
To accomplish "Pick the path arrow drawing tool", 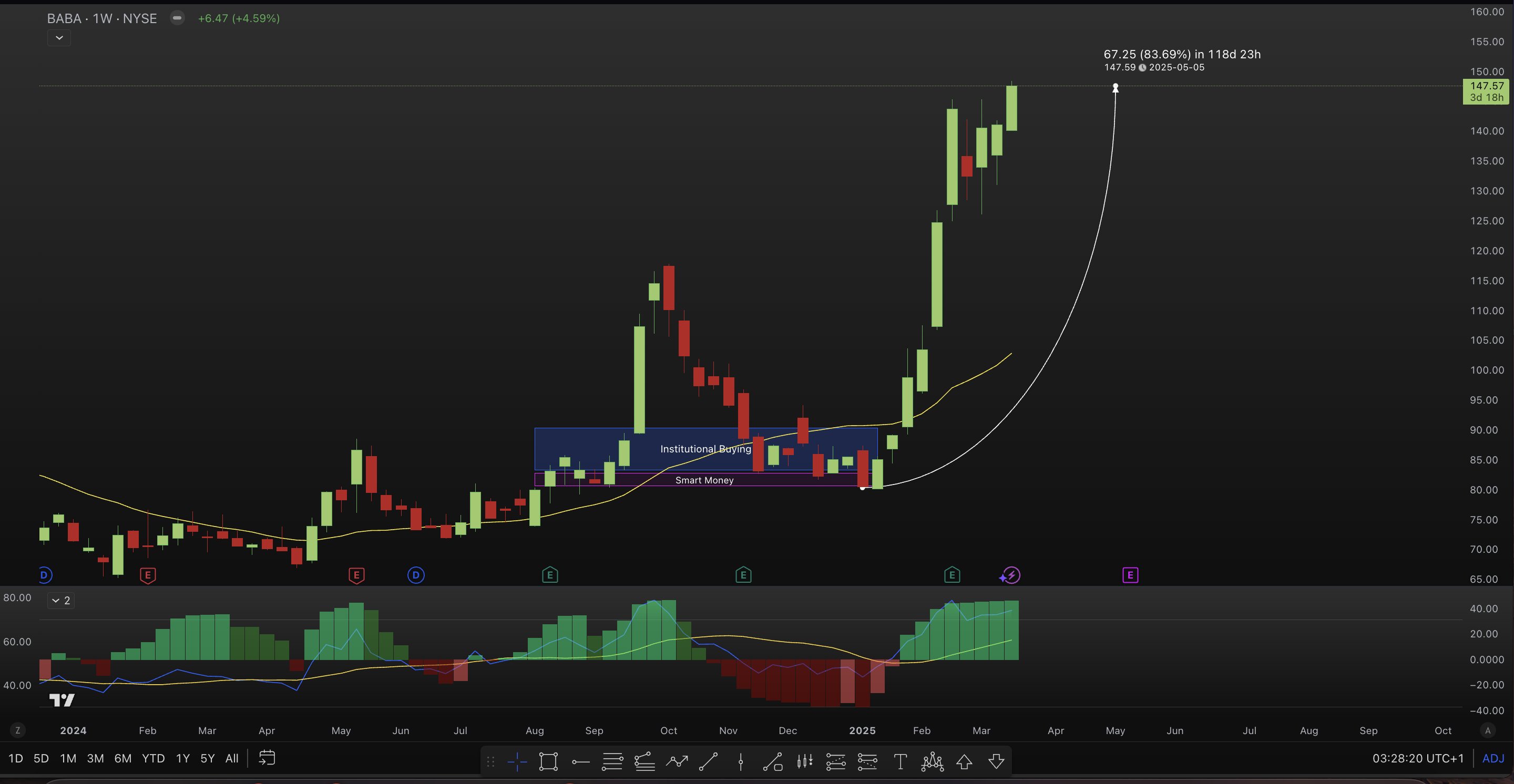I will (x=677, y=762).
